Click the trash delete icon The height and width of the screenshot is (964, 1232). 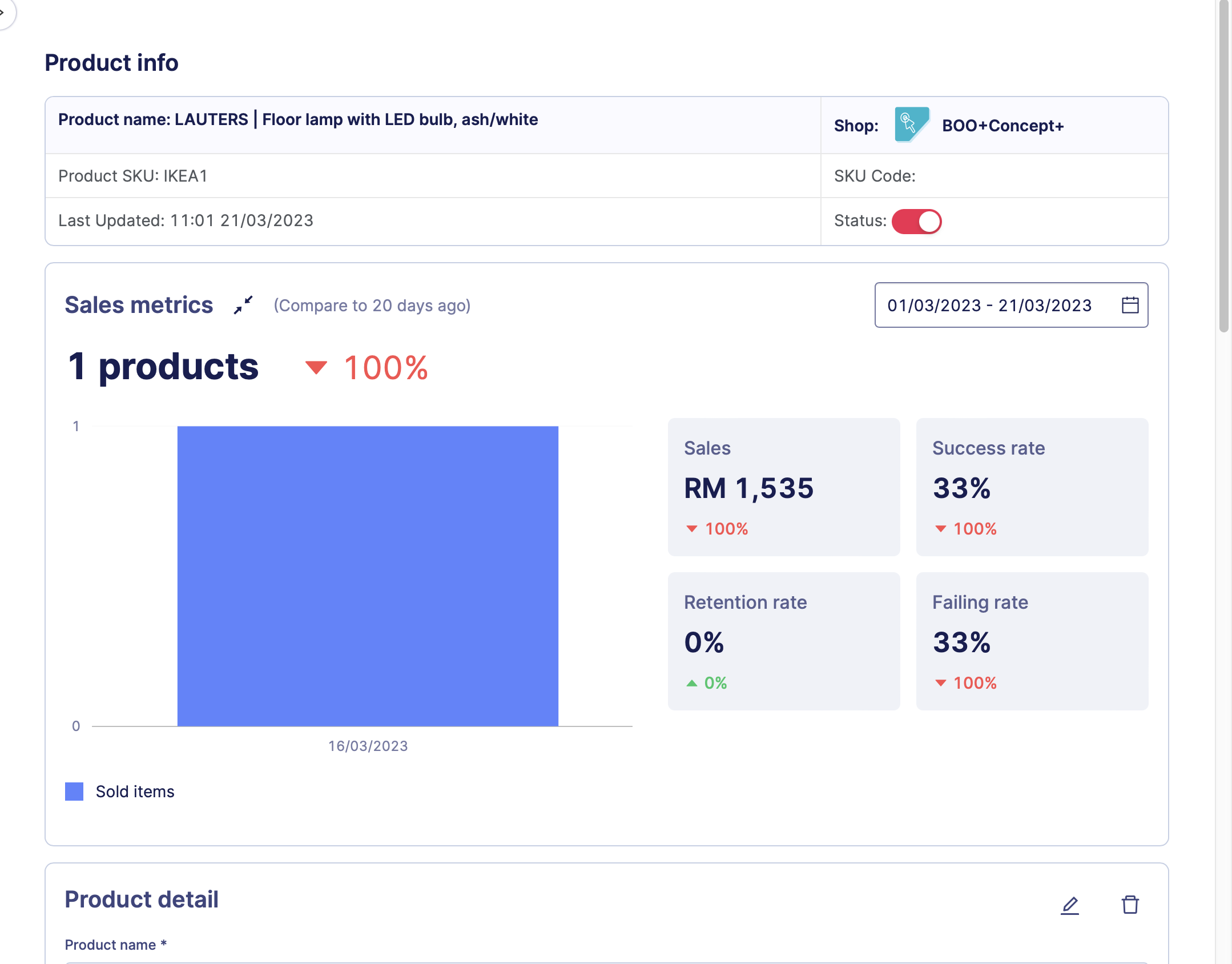point(1130,905)
